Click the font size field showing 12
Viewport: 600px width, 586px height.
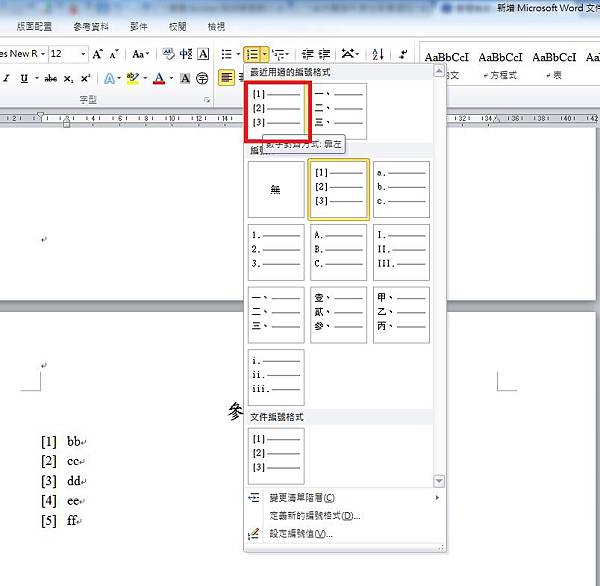tap(64, 54)
